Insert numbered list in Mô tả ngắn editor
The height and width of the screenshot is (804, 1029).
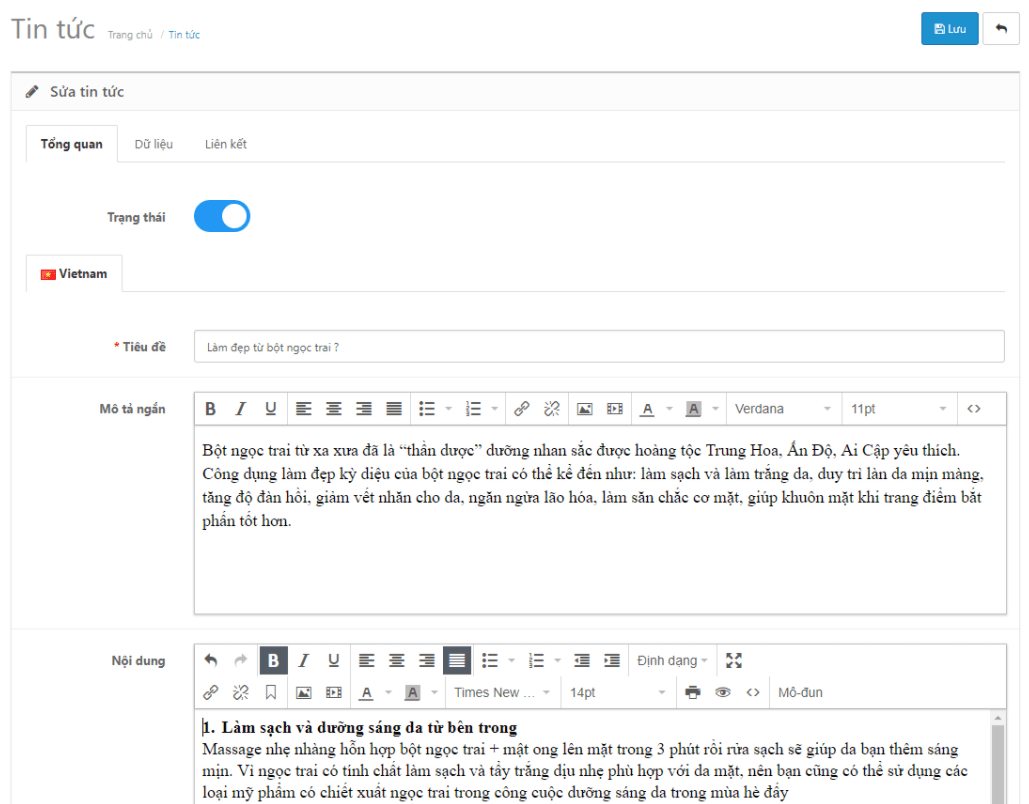(472, 409)
